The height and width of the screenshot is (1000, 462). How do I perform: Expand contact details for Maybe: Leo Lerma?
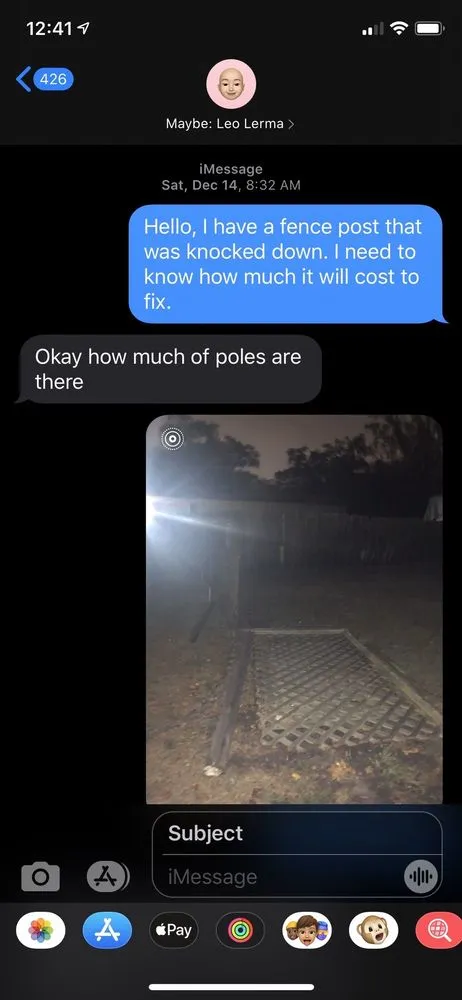pyautogui.click(x=230, y=124)
